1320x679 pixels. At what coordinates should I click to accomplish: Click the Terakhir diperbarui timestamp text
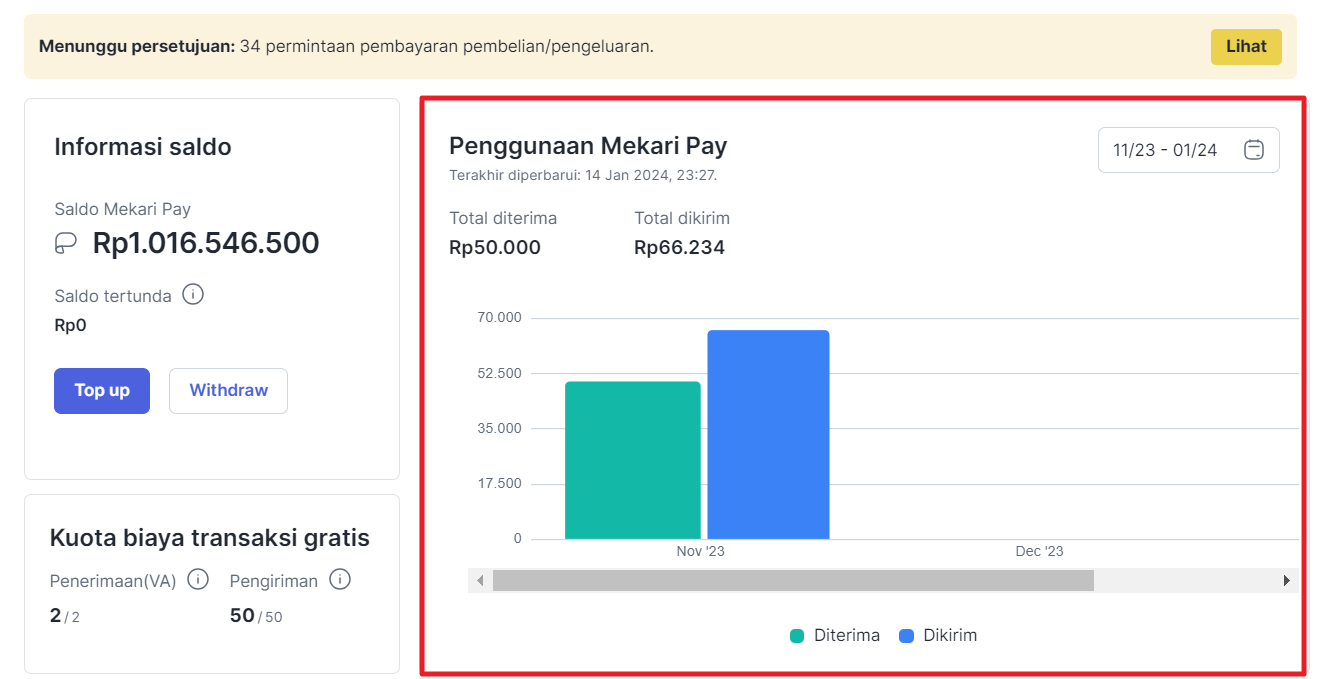pyautogui.click(x=583, y=175)
